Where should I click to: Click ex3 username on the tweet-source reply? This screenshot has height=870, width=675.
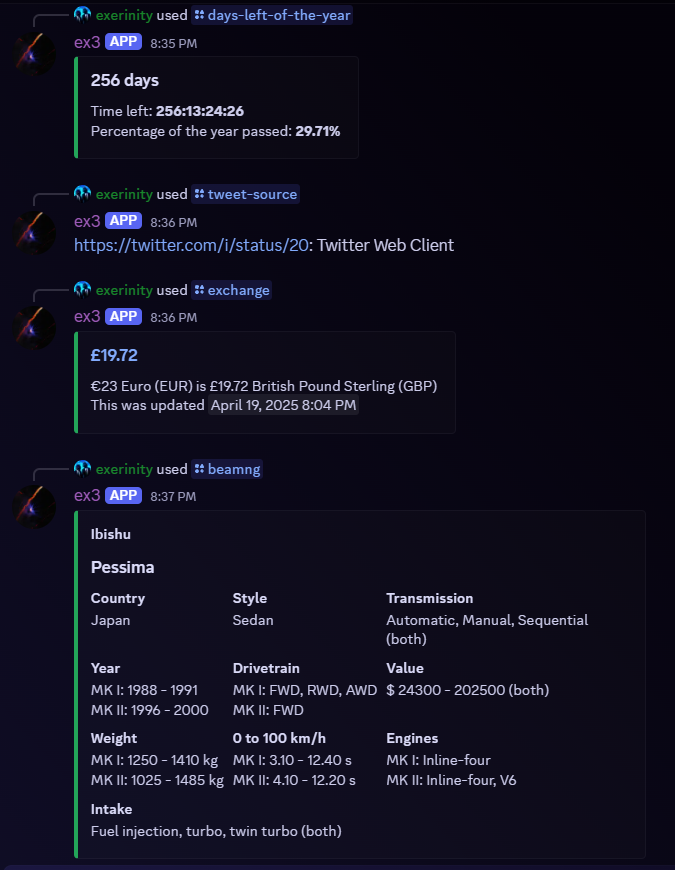(87, 221)
